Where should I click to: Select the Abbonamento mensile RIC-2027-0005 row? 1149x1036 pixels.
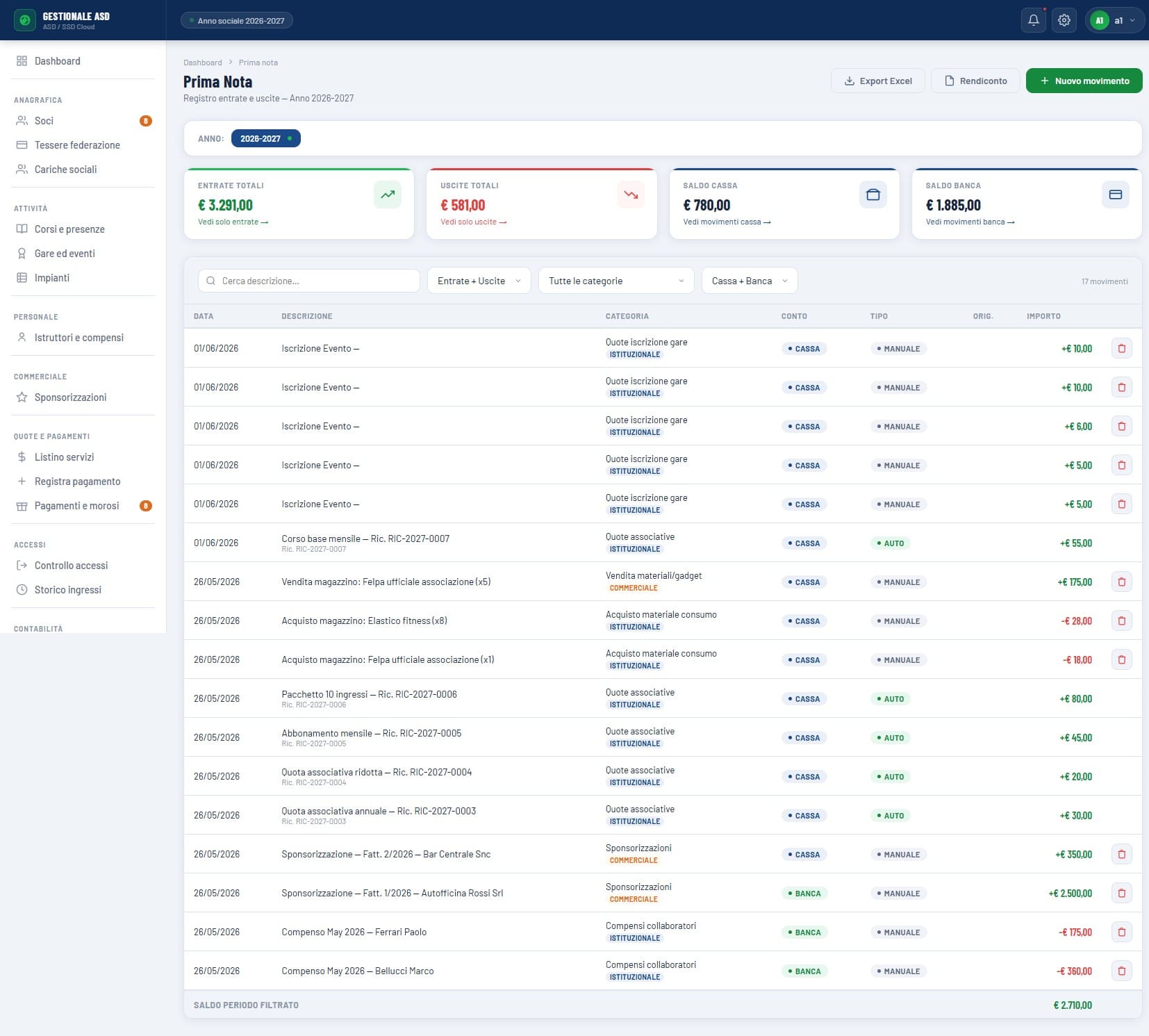[663, 737]
